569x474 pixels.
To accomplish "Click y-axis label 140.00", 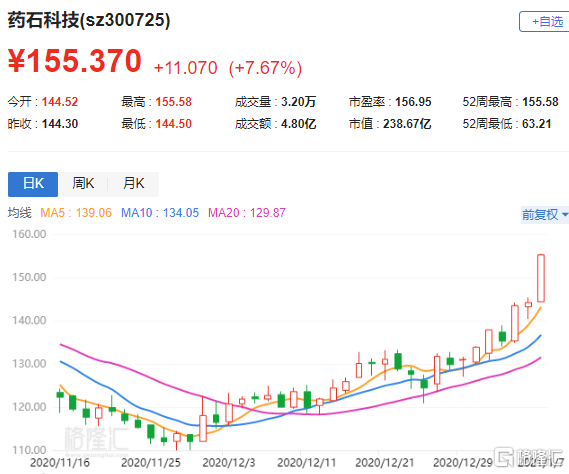I will pyautogui.click(x=29, y=320).
